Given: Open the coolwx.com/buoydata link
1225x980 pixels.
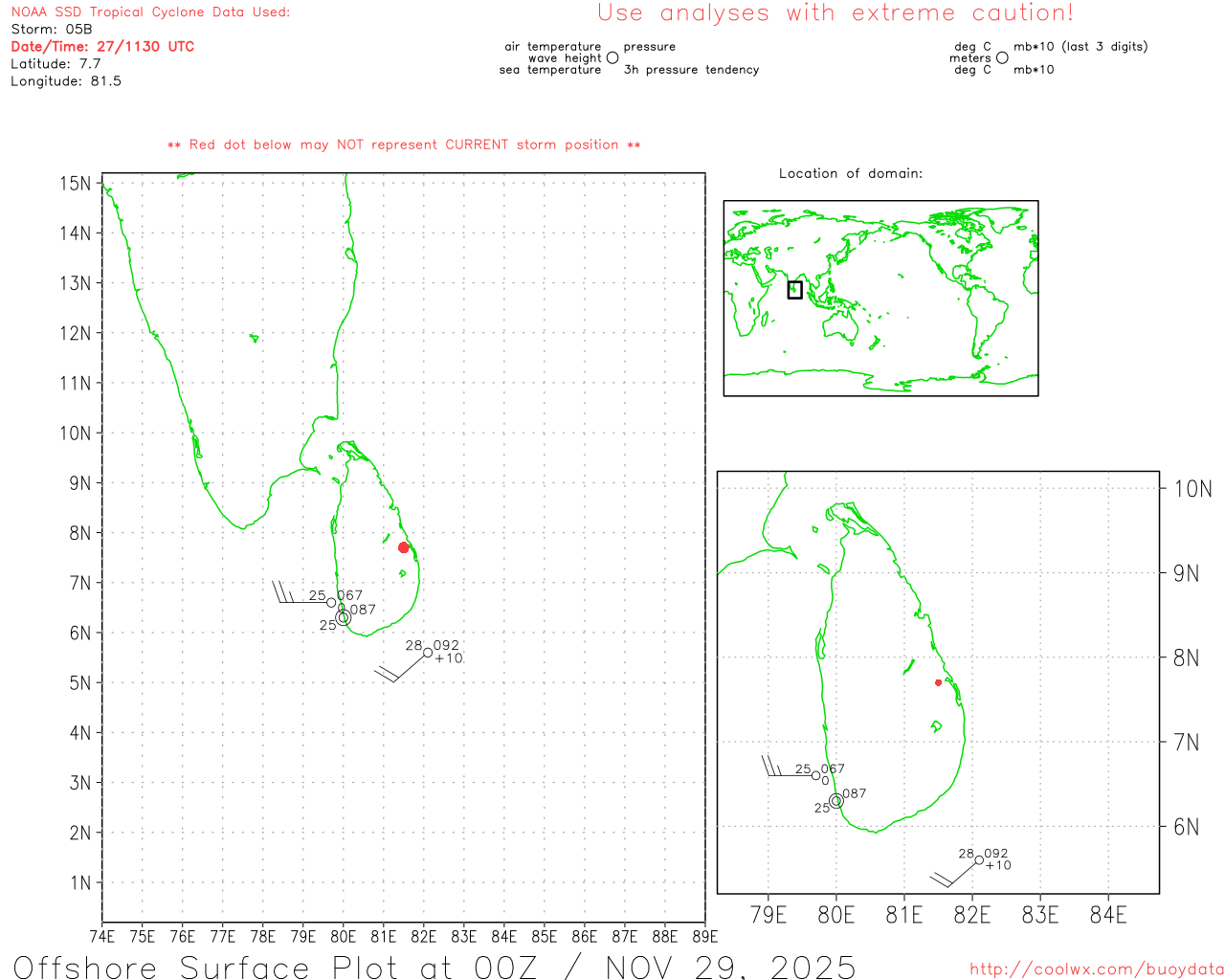Looking at the screenshot, I should [1097, 969].
